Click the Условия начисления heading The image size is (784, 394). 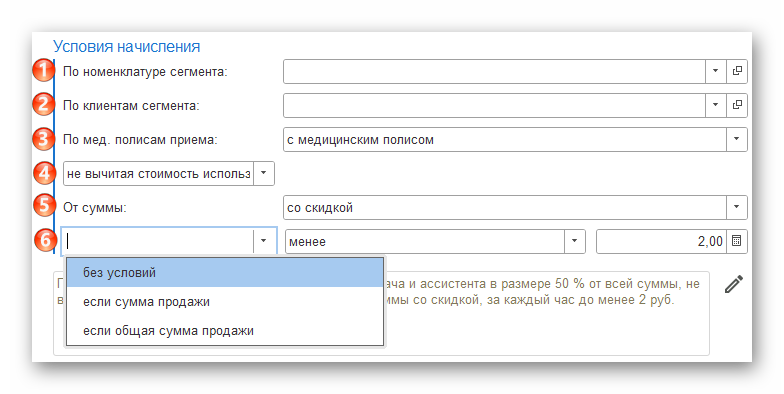point(126,46)
